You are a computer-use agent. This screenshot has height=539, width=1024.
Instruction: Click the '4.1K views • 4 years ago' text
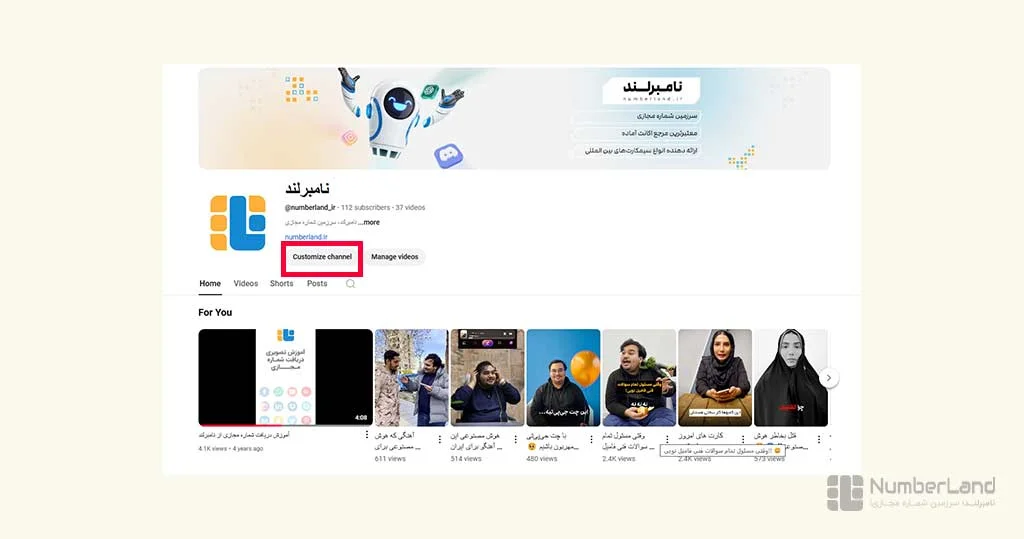[x=231, y=449]
